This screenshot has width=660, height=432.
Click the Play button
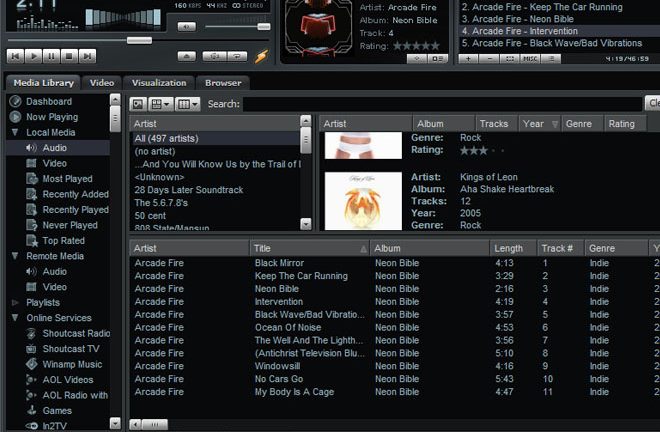coord(33,56)
